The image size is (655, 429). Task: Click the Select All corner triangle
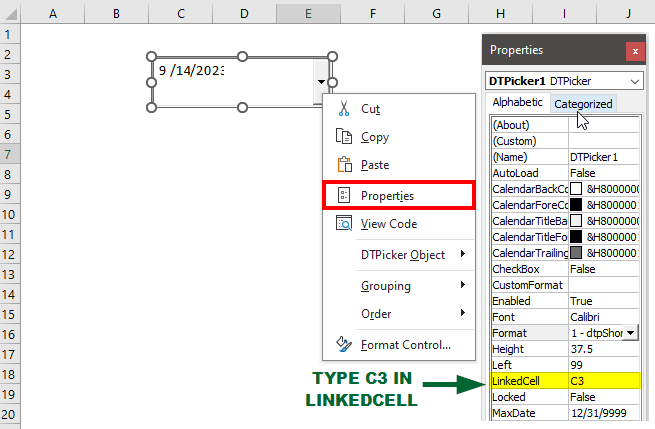10,14
